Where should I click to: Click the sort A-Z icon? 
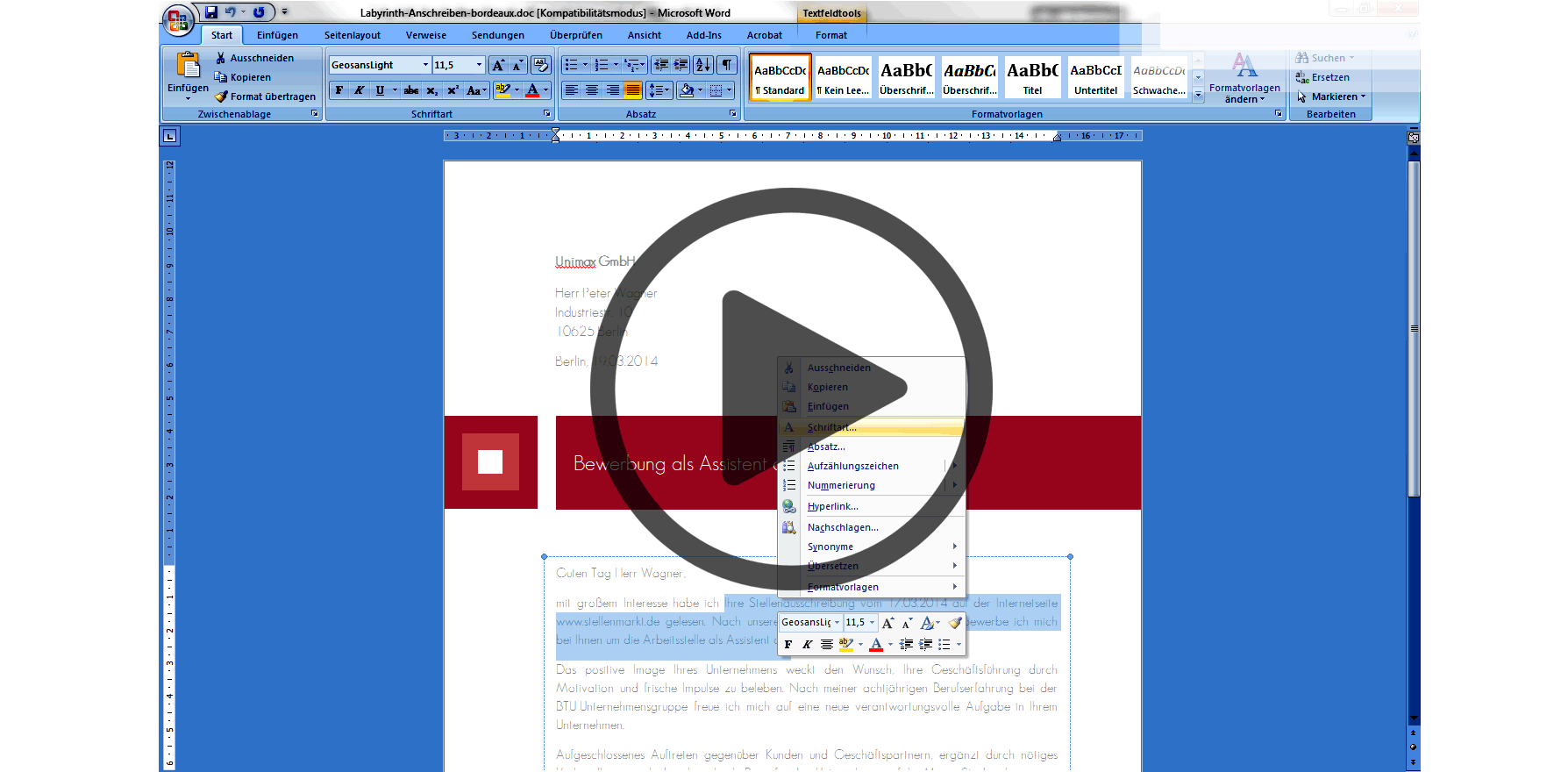[703, 65]
